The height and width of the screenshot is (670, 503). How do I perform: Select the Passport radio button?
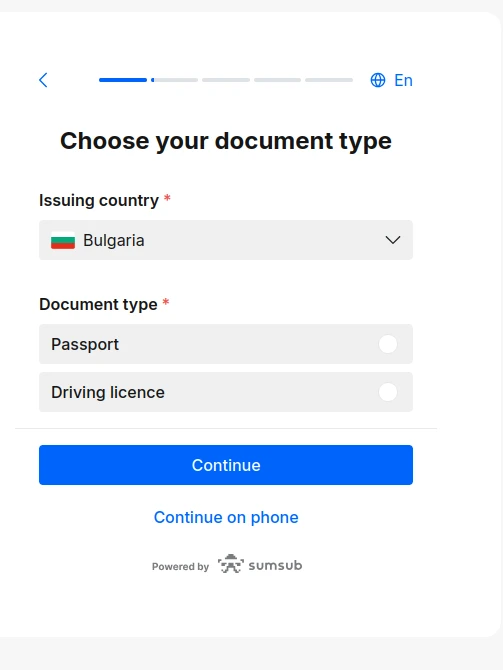point(388,344)
